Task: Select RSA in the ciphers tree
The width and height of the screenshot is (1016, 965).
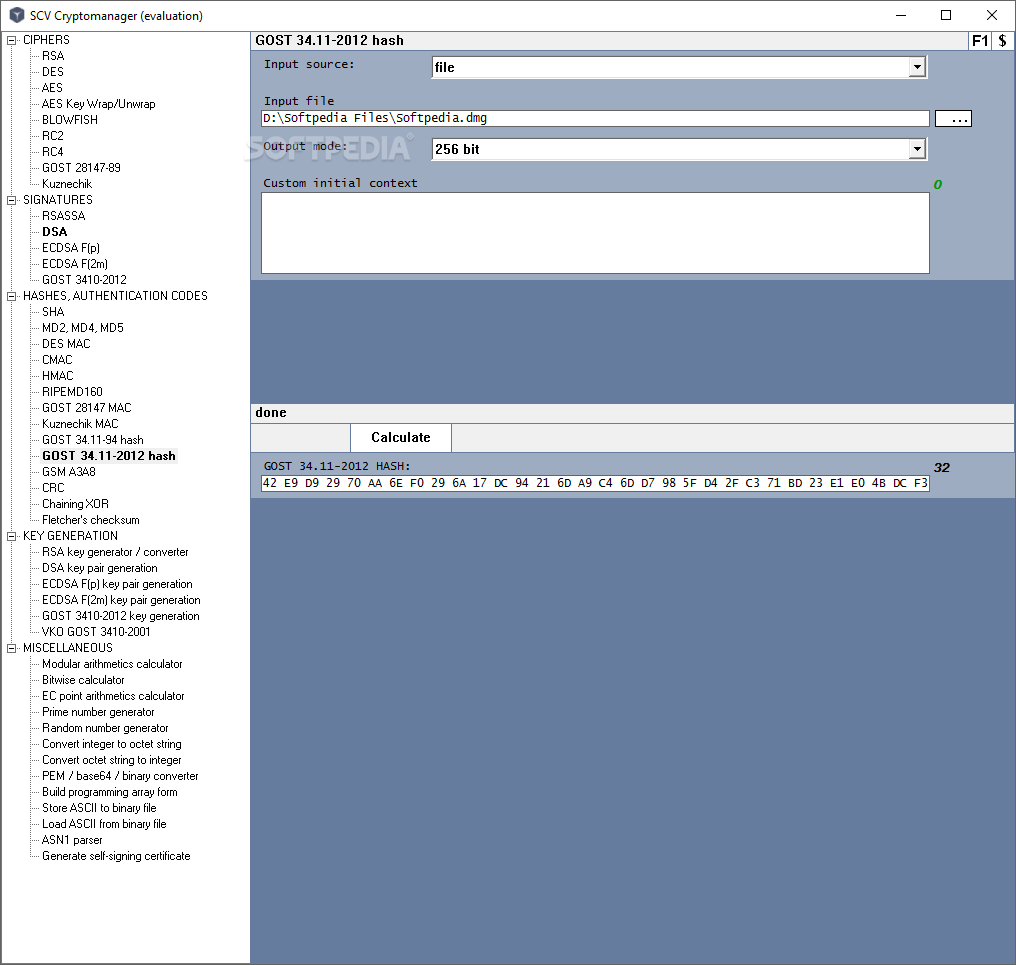Action: coord(53,56)
